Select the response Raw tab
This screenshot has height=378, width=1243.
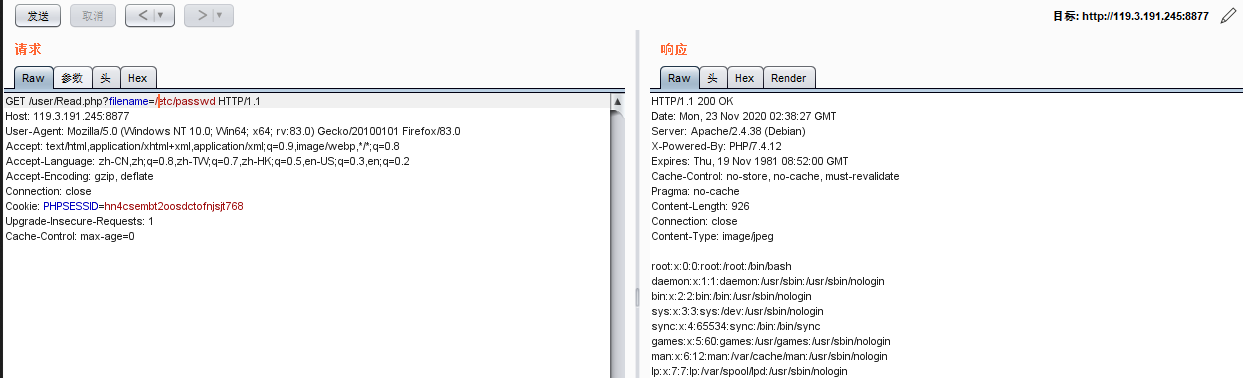coord(679,78)
